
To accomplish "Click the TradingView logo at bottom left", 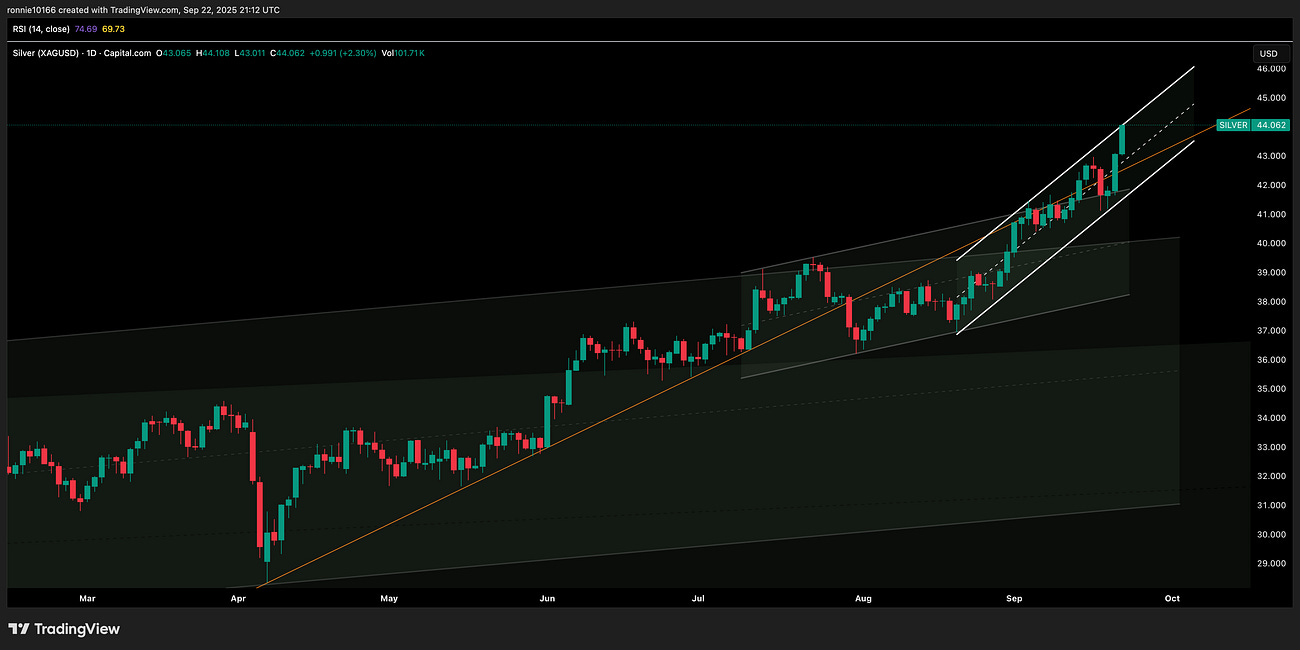I will tap(64, 630).
